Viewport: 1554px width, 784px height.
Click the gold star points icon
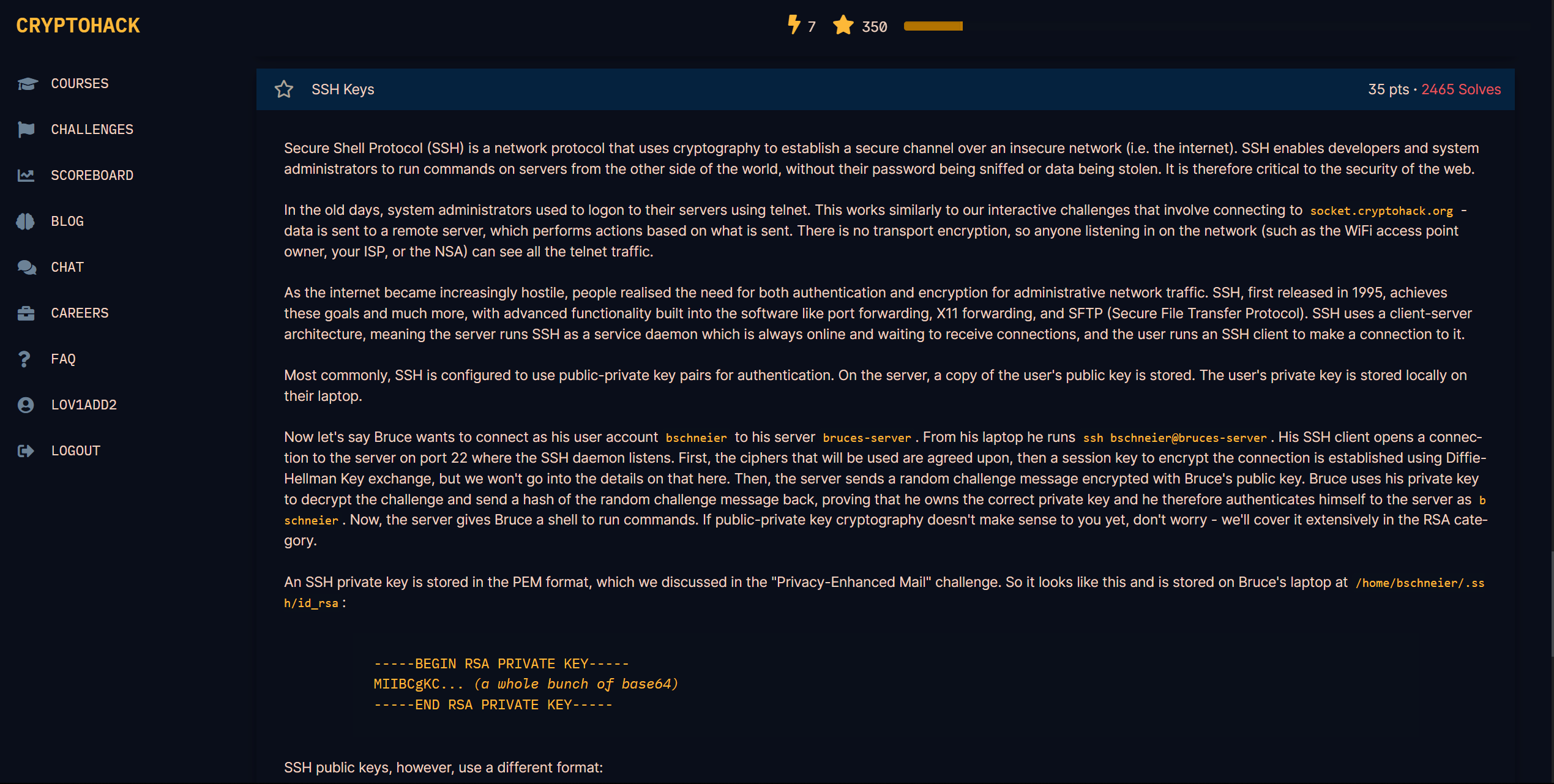click(843, 25)
